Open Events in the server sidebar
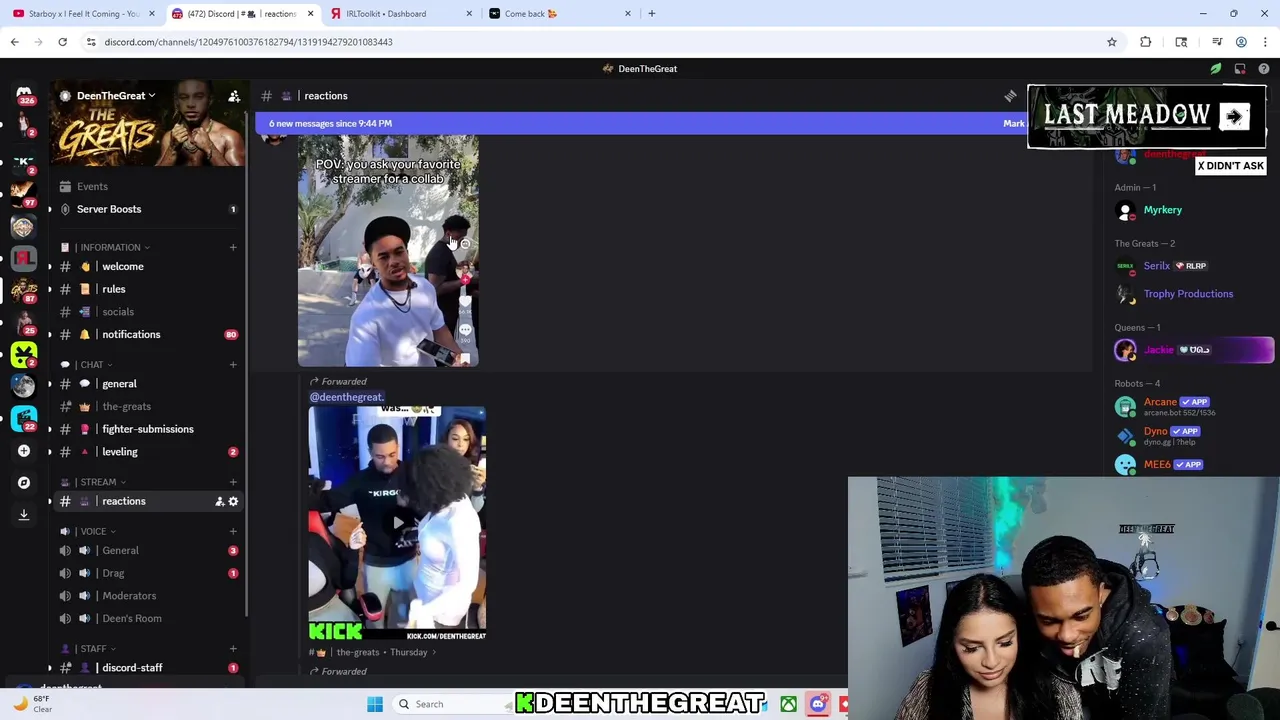 (149, 187)
